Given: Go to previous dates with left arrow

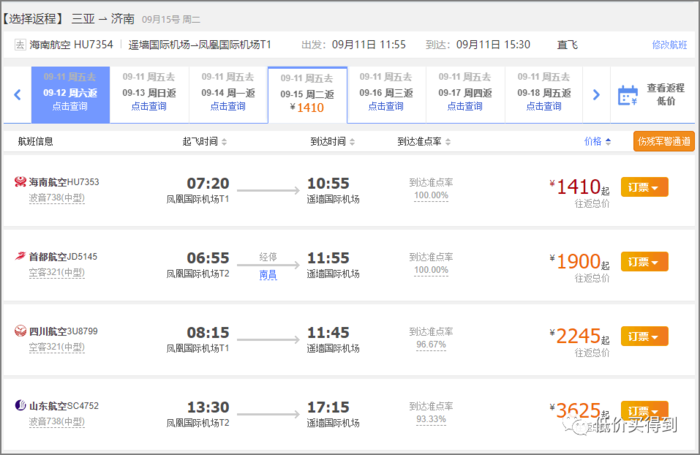Looking at the screenshot, I should coord(17,95).
